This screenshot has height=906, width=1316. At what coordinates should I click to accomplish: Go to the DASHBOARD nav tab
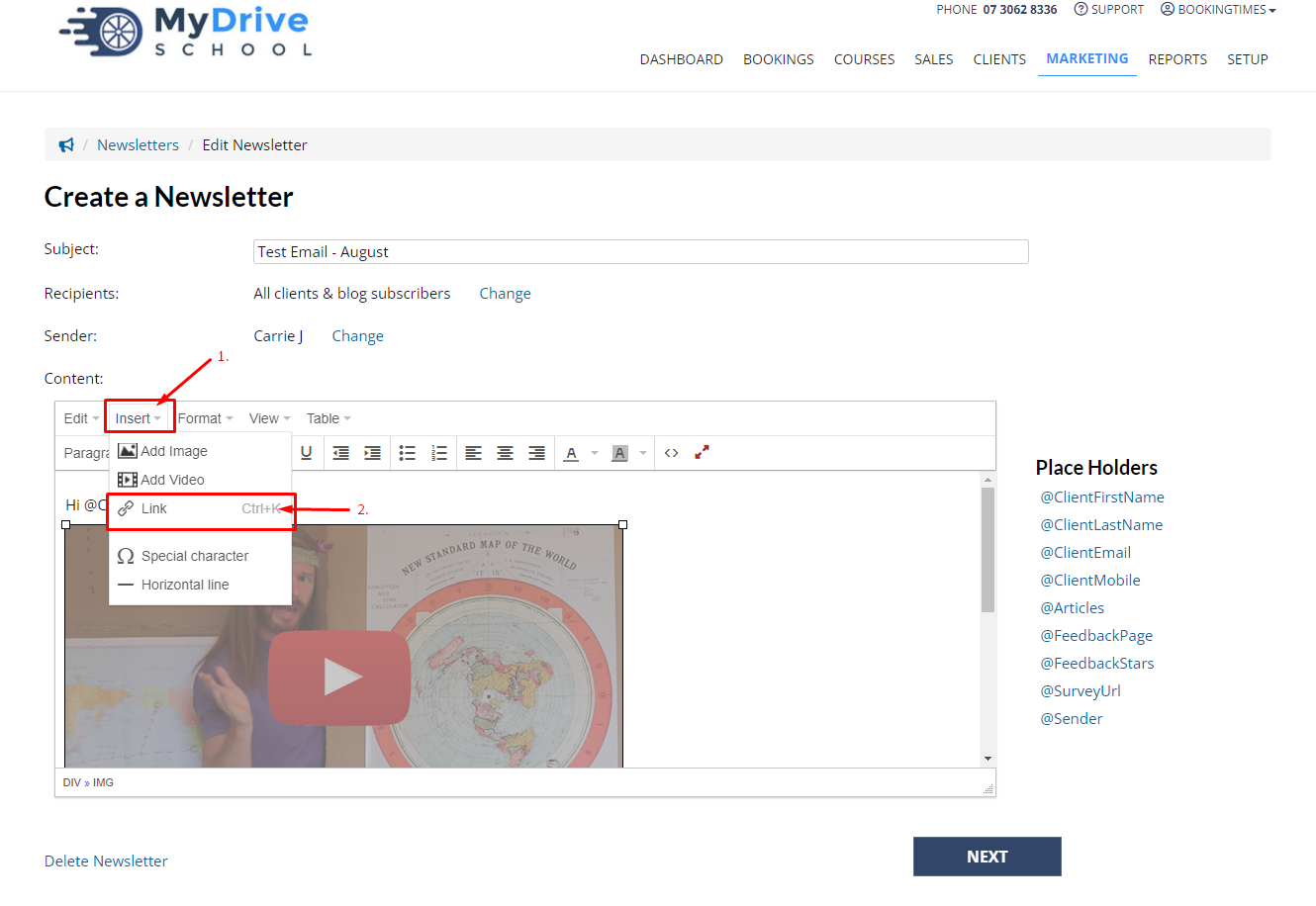(681, 59)
